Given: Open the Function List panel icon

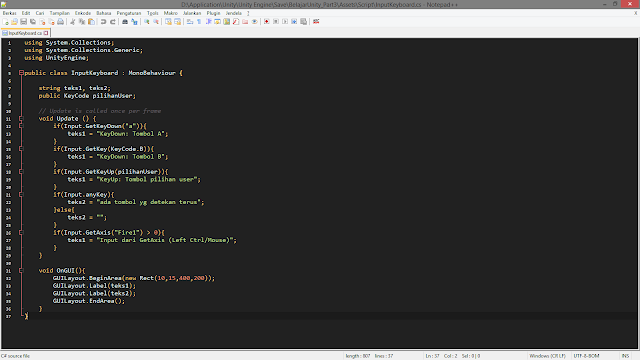Looking at the screenshot, I should coord(236,22).
